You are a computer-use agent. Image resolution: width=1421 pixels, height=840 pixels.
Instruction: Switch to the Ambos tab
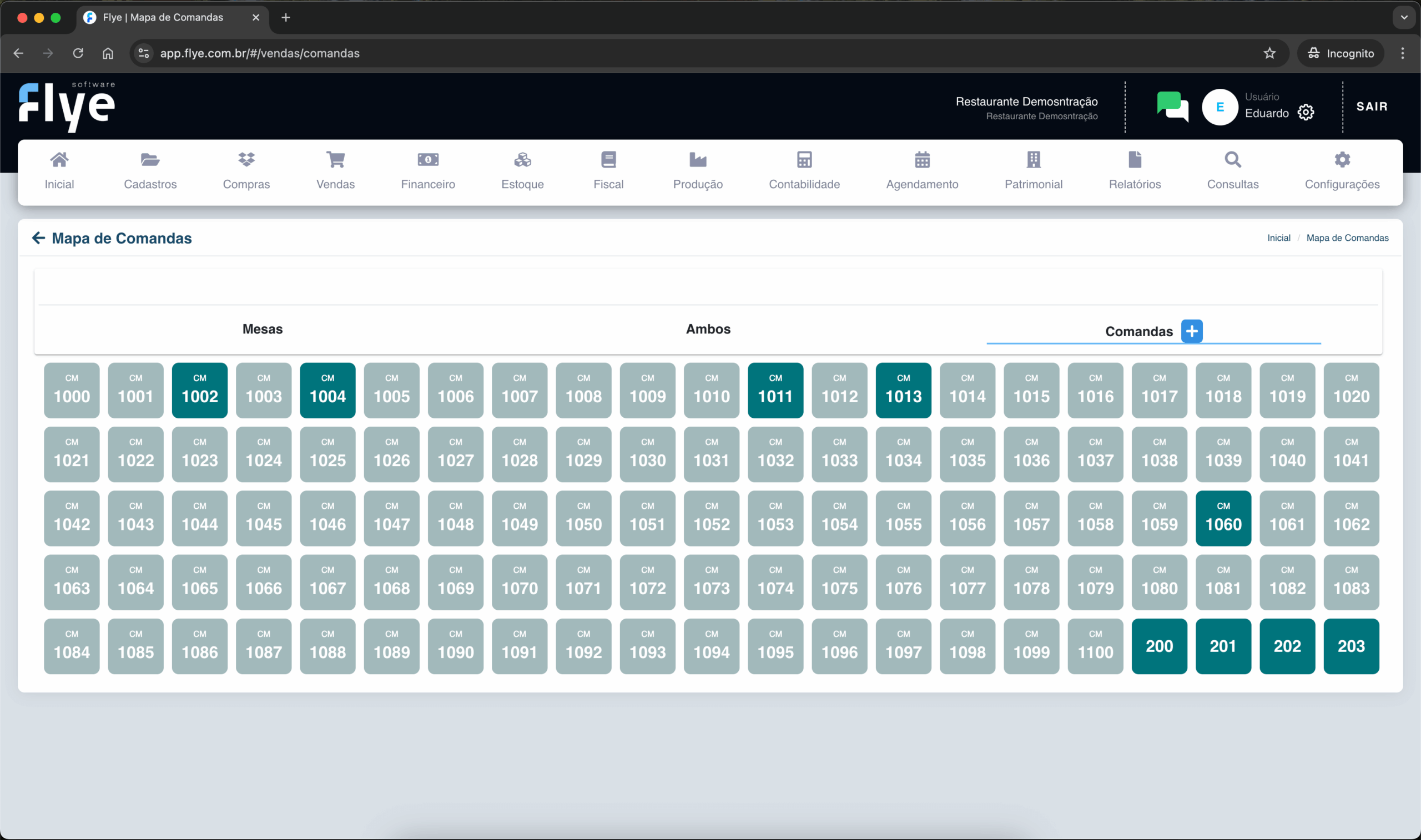click(x=708, y=329)
